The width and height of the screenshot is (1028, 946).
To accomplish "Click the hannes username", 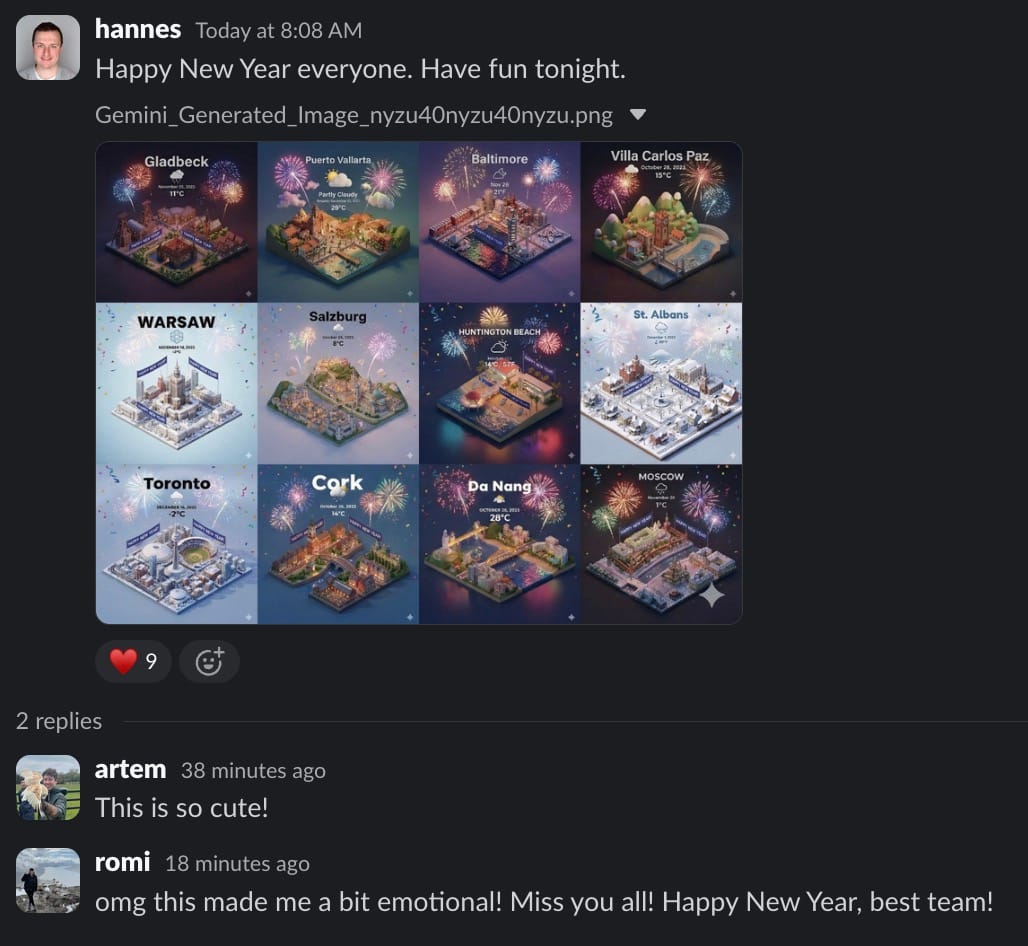I will [138, 30].
